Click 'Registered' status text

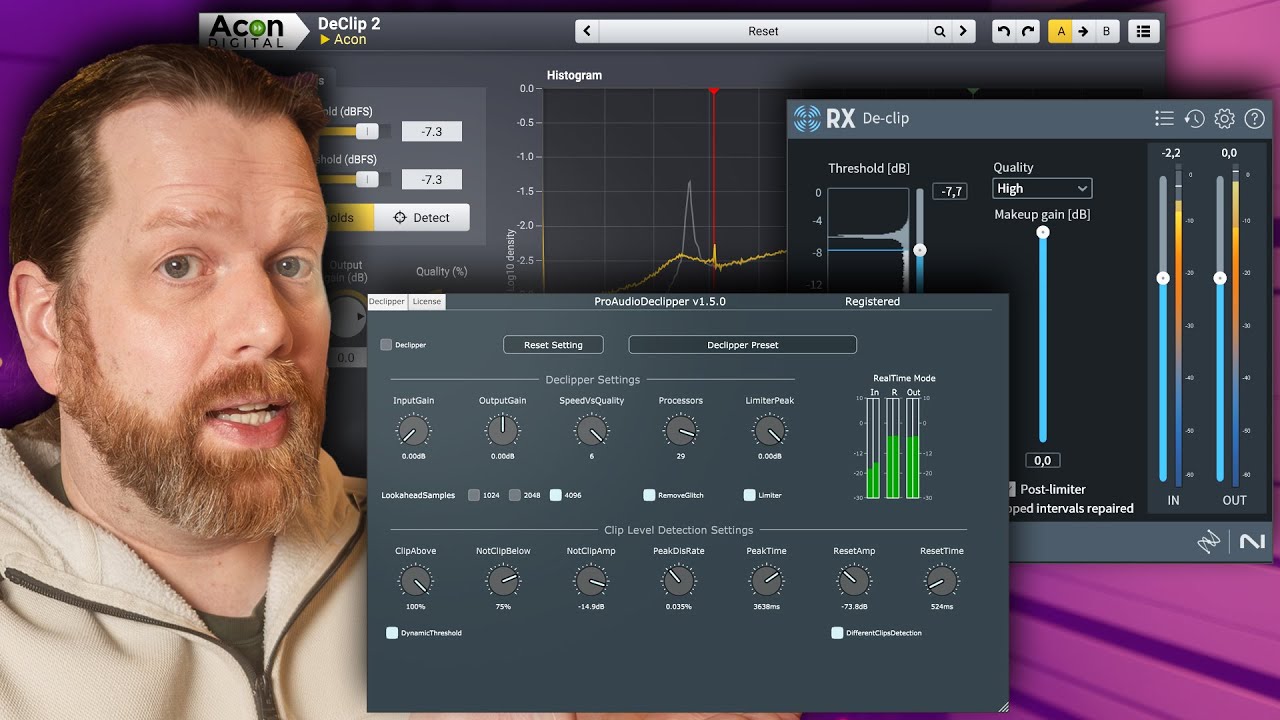[x=872, y=301]
